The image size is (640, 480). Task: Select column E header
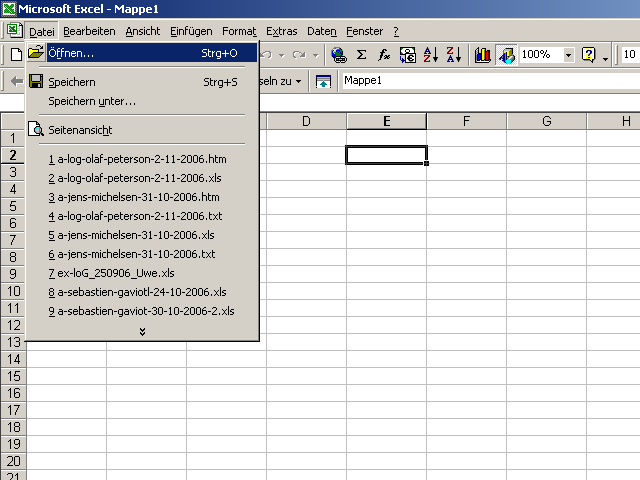click(x=387, y=121)
